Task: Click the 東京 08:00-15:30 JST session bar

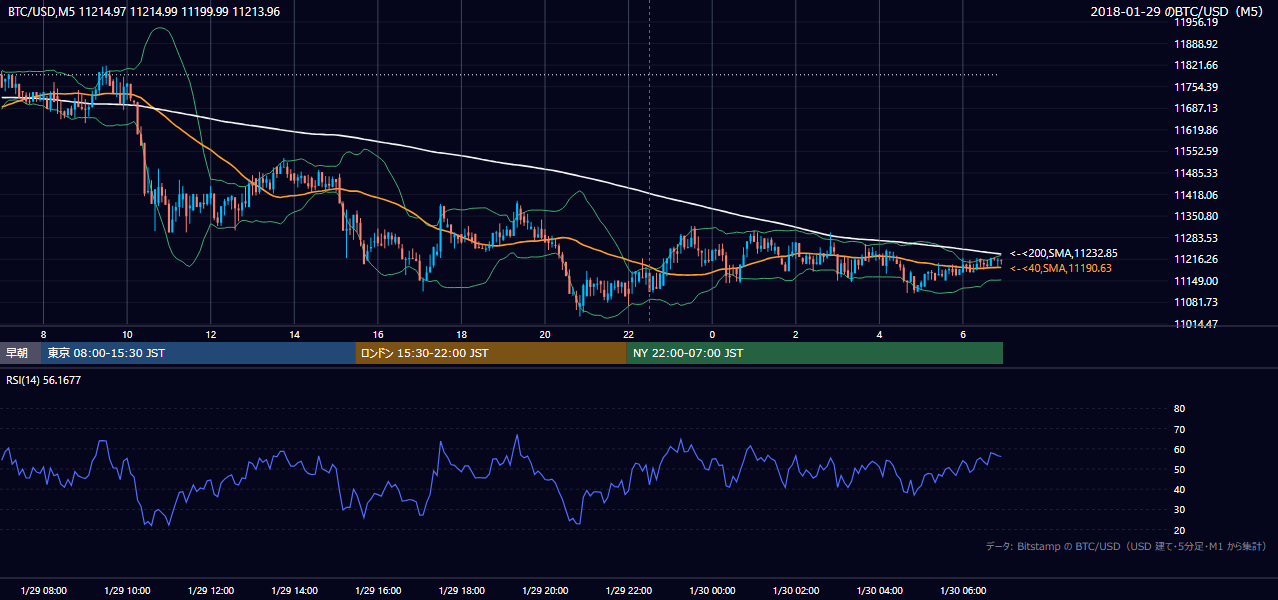Action: tap(198, 353)
